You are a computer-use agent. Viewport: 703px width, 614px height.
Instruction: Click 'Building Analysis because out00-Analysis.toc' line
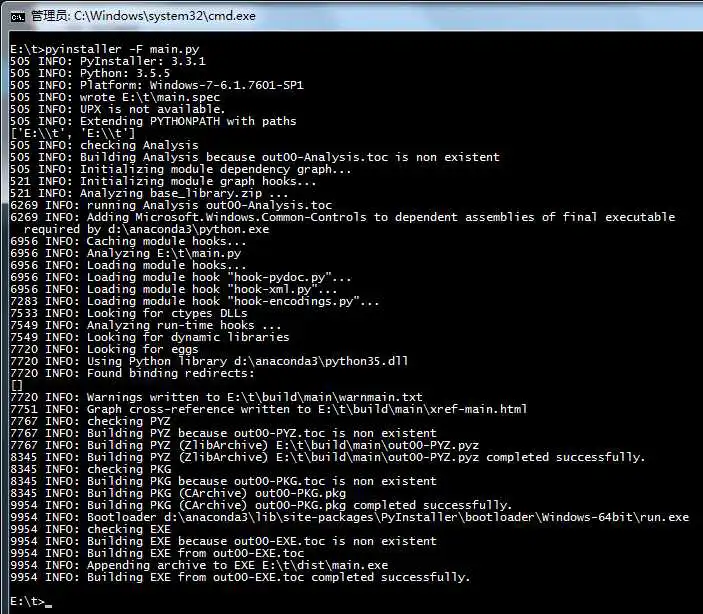coord(255,157)
